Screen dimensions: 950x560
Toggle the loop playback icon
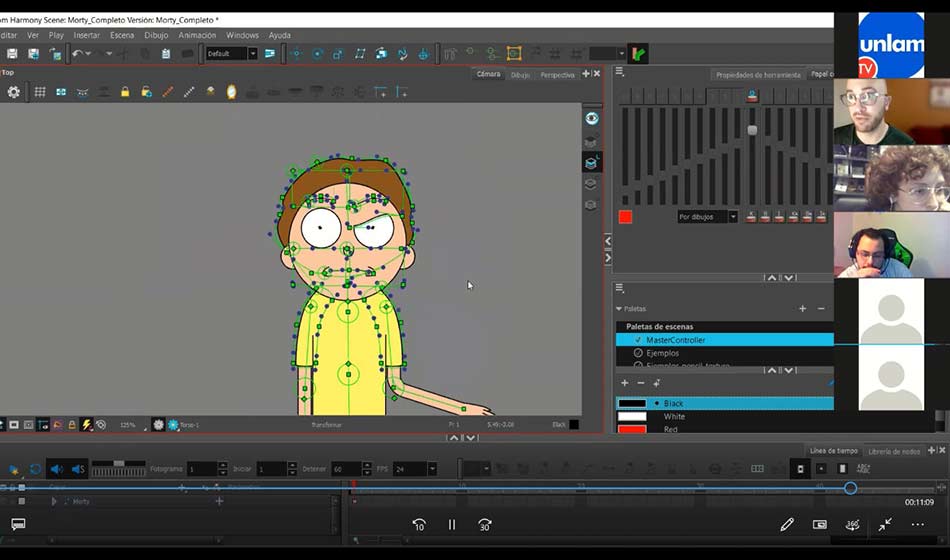(35, 469)
